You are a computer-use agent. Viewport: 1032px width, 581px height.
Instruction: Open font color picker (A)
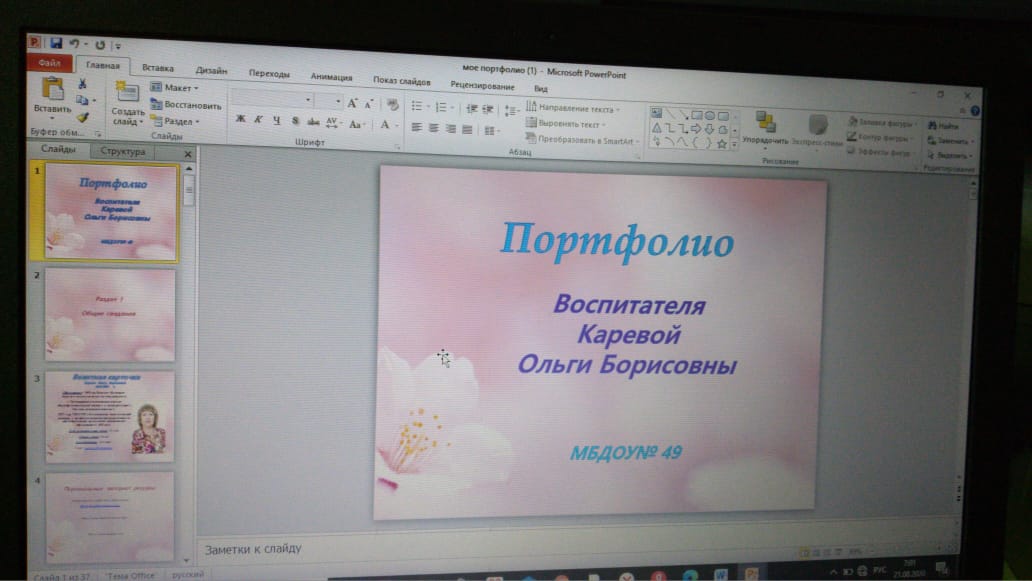pyautogui.click(x=385, y=125)
